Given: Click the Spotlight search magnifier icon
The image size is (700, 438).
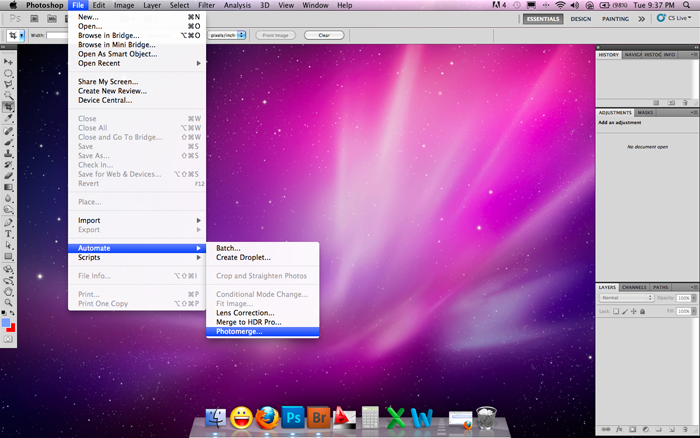Looking at the screenshot, I should [689, 5].
